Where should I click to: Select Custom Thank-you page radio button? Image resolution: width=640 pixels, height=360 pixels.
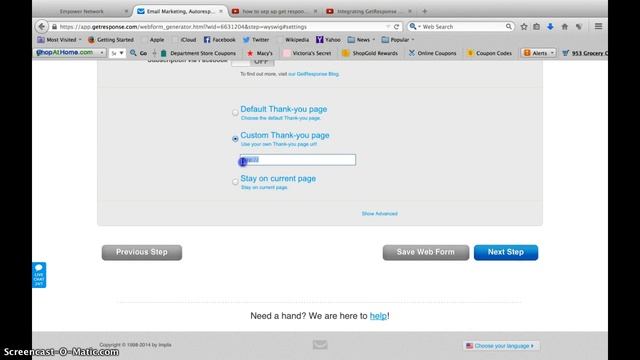click(235, 139)
